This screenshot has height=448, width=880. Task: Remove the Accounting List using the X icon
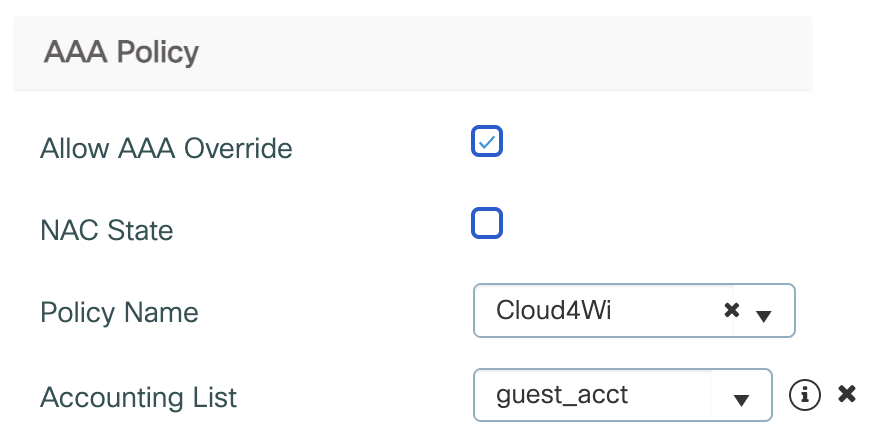pyautogui.click(x=846, y=394)
